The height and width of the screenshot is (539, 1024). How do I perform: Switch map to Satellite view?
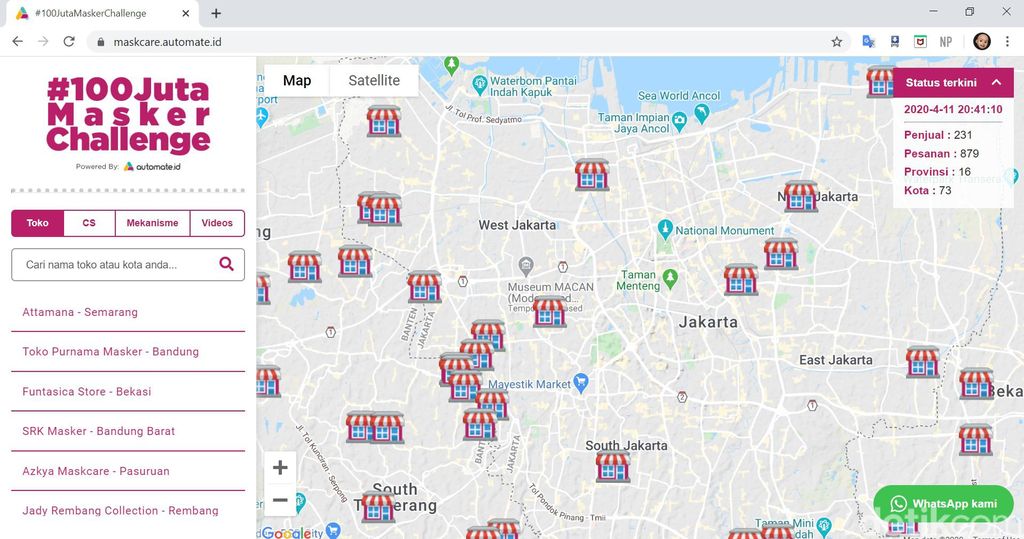pyautogui.click(x=374, y=80)
